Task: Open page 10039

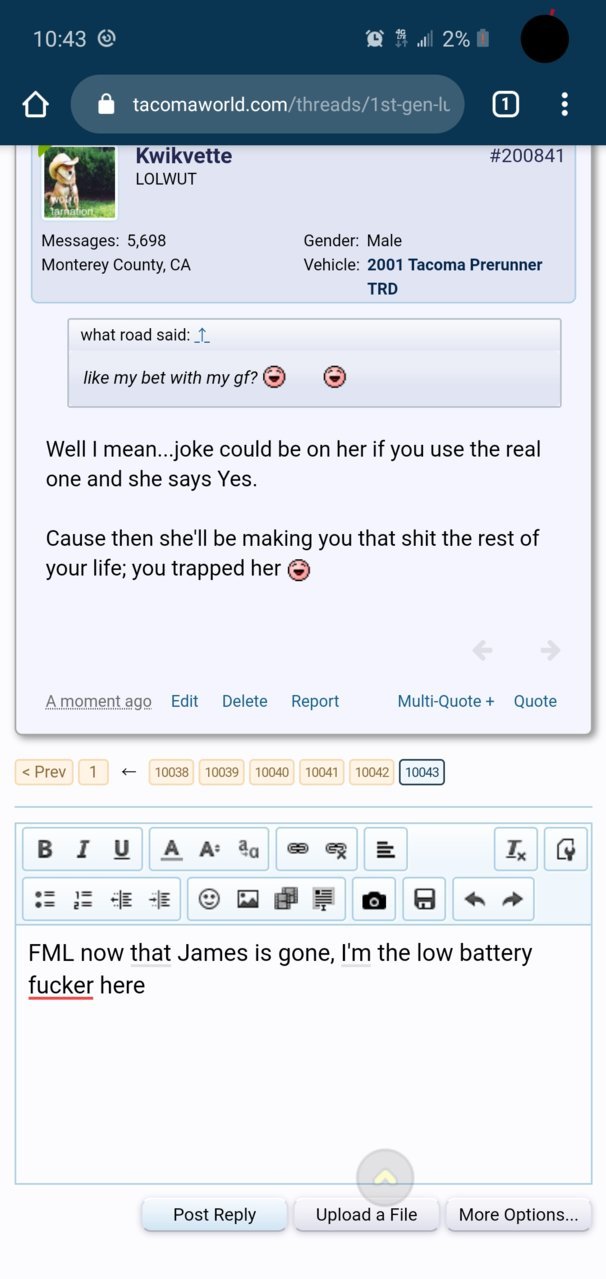Action: click(x=222, y=772)
